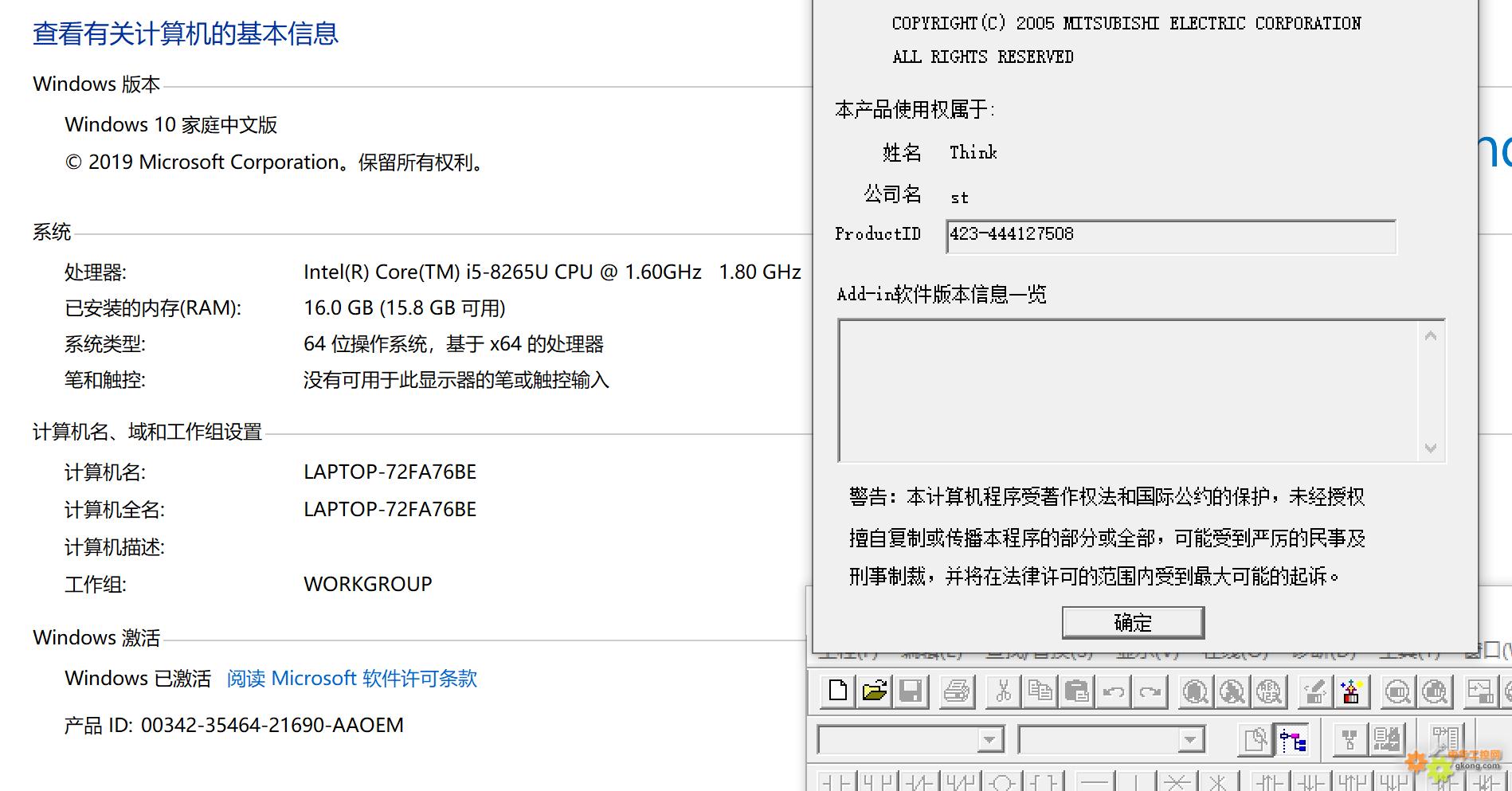The width and height of the screenshot is (1512, 791).
Task: Click the 查看有关计算机的基本信息 heading
Action: coord(186,33)
